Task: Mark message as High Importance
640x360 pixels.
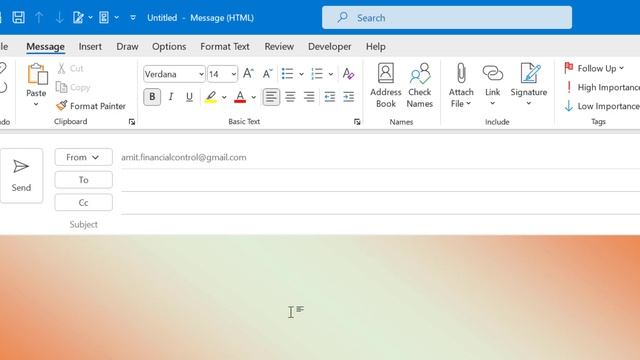Action: click(602, 87)
